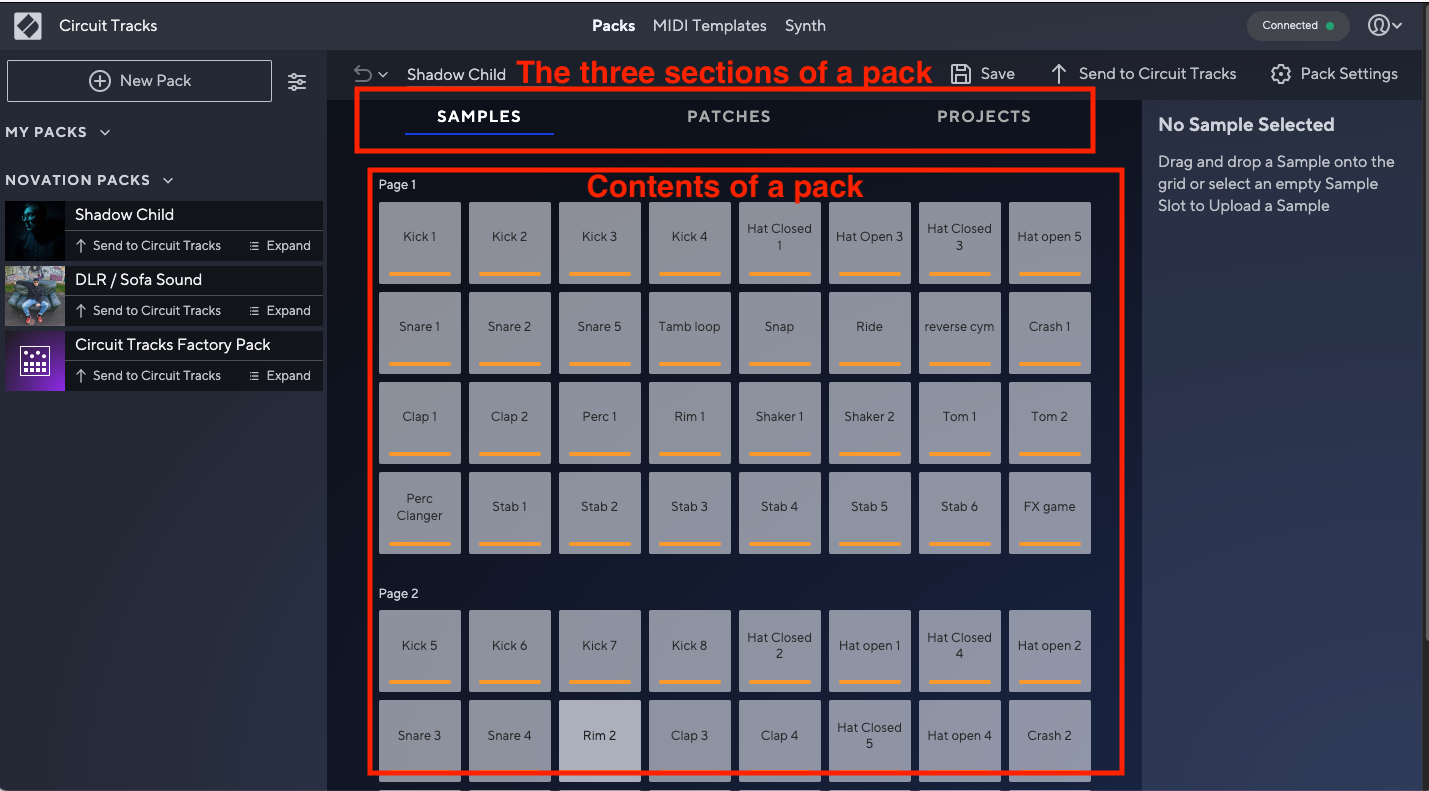Create a new pack with the New Pack button
The height and width of the screenshot is (791, 1429).
coord(139,81)
